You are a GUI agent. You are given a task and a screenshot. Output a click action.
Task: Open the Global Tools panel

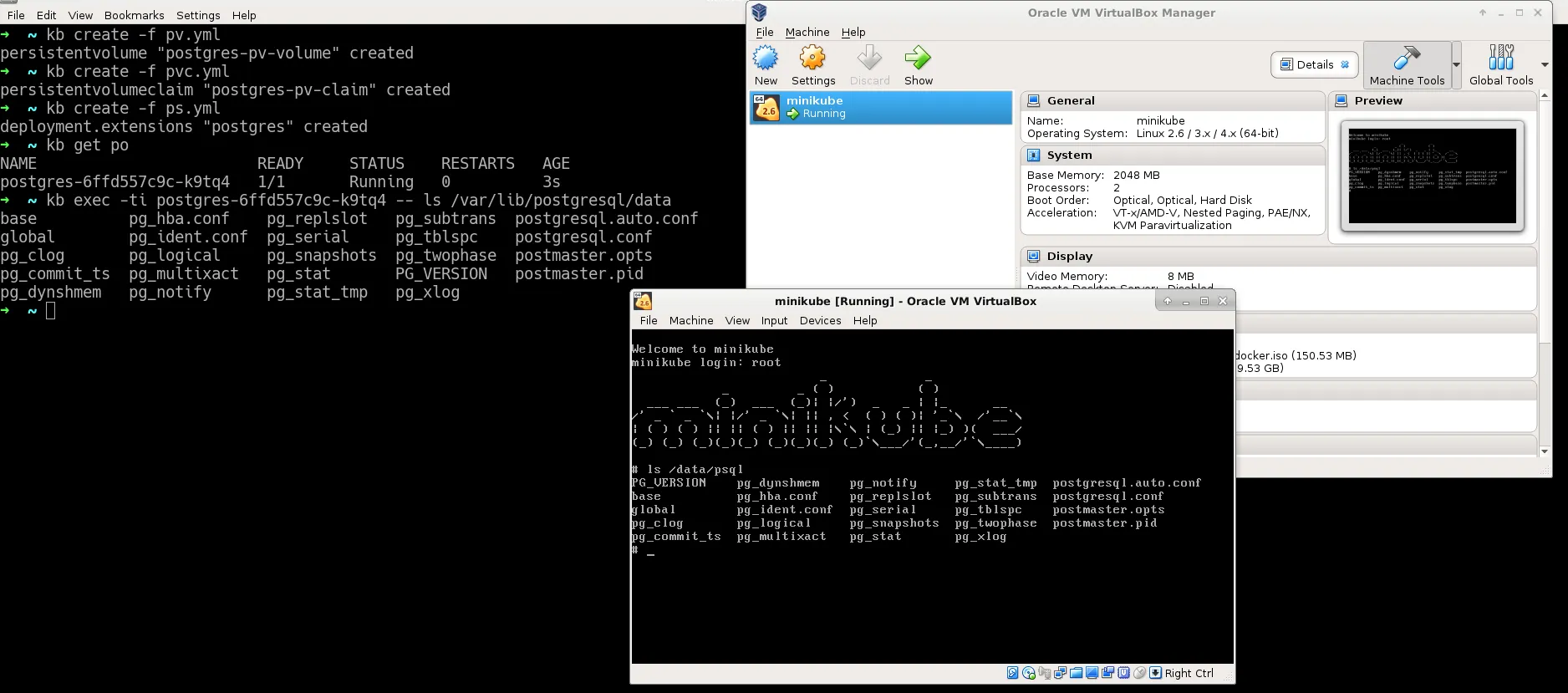1501,65
